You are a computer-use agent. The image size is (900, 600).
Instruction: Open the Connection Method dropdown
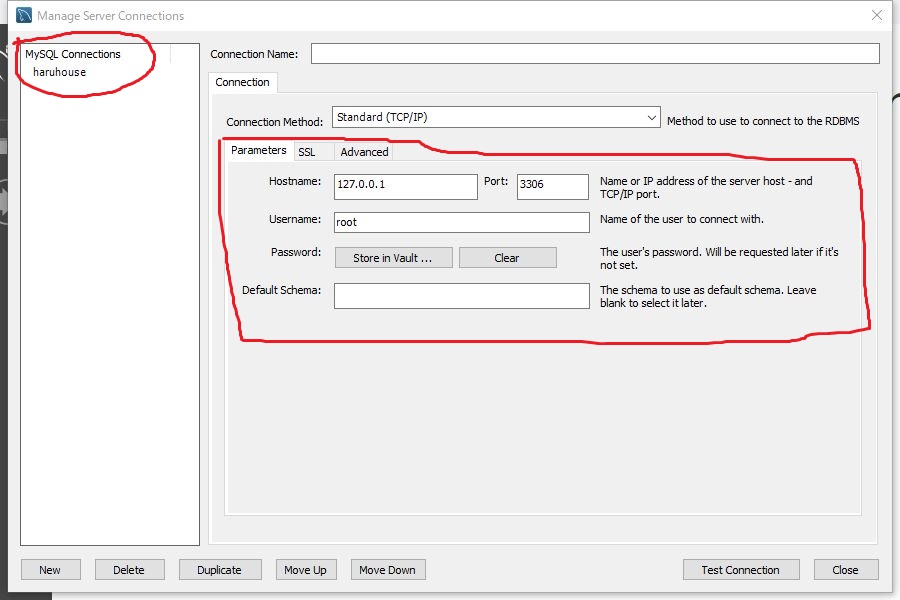(x=496, y=117)
